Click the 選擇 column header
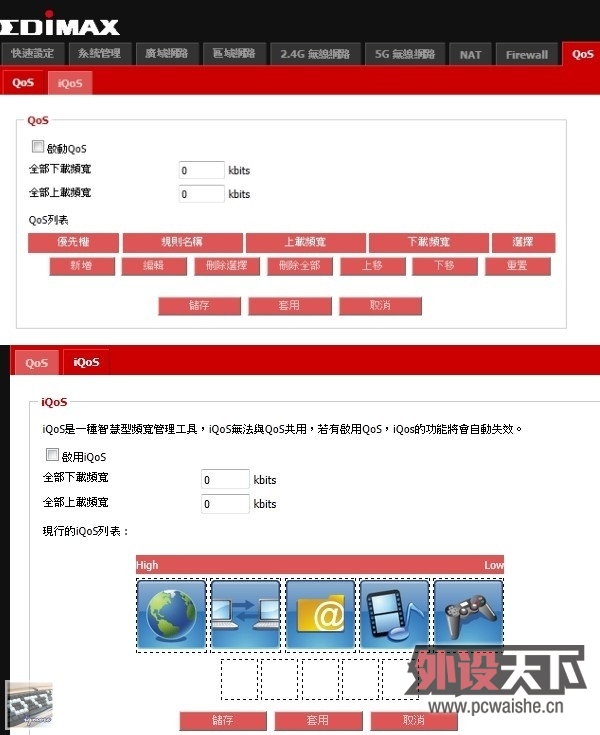This screenshot has width=600, height=735. point(524,242)
